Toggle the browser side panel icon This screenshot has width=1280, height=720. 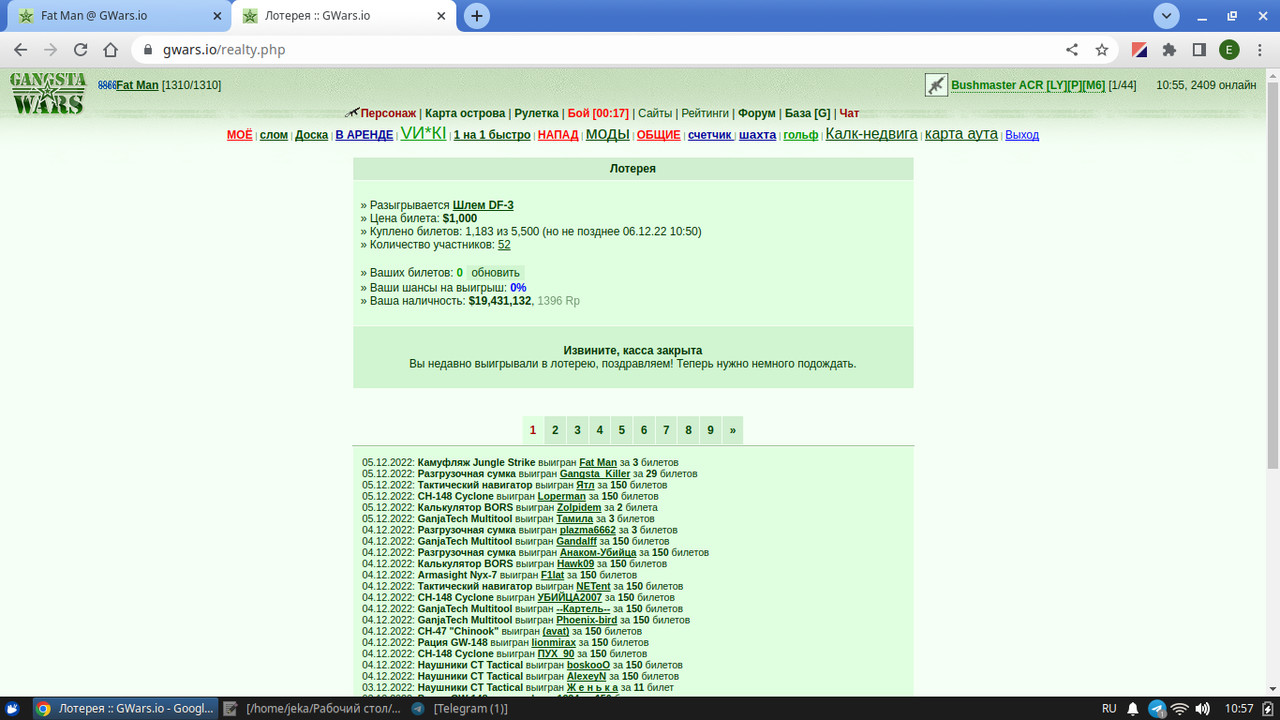[1199, 50]
